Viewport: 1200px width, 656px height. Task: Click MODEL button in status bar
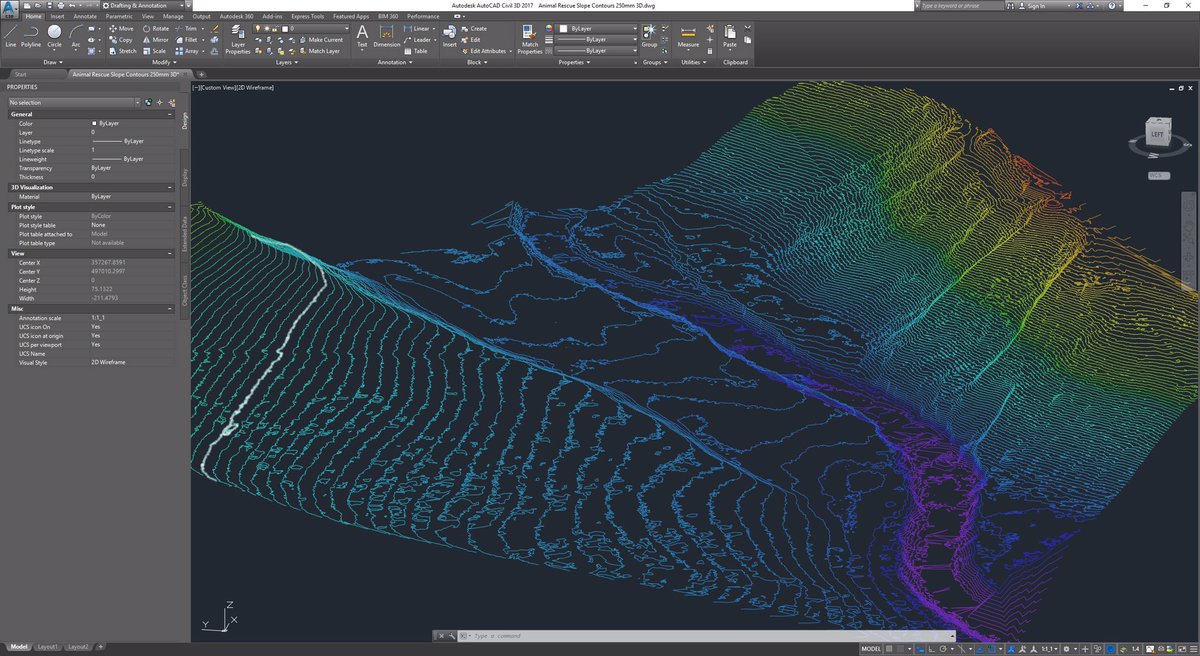click(x=870, y=648)
